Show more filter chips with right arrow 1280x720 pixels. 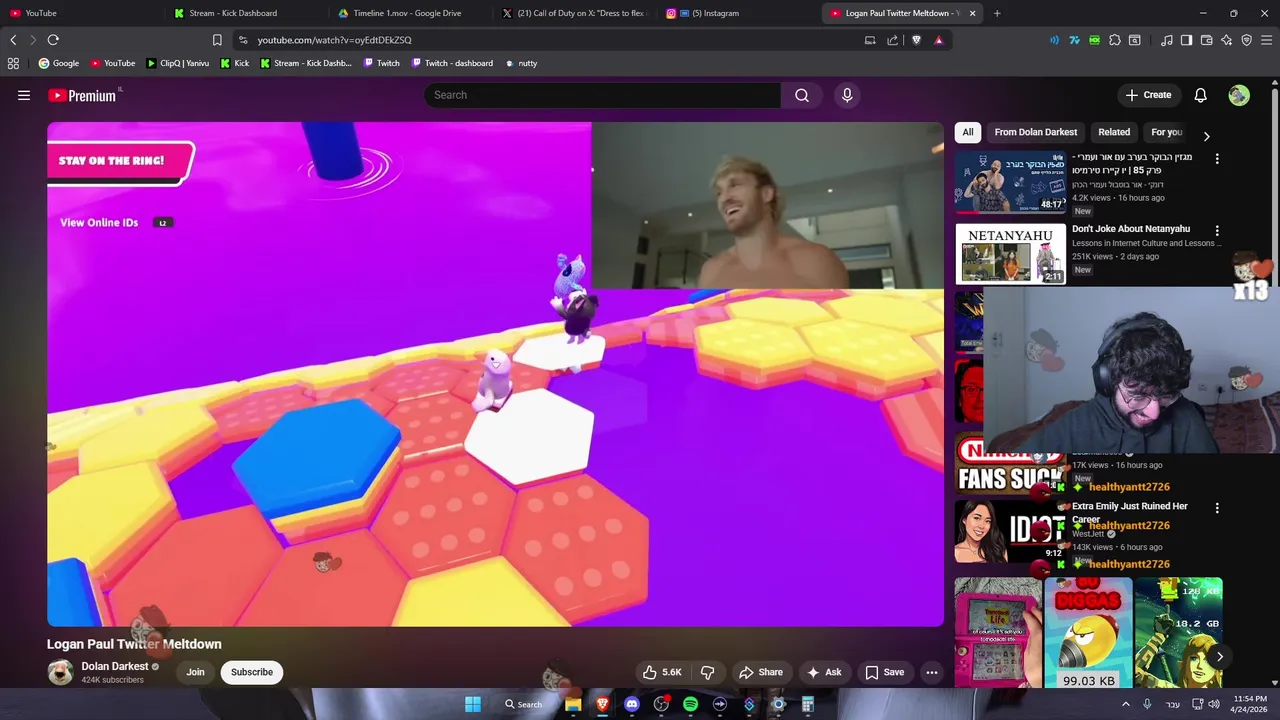[1206, 136]
